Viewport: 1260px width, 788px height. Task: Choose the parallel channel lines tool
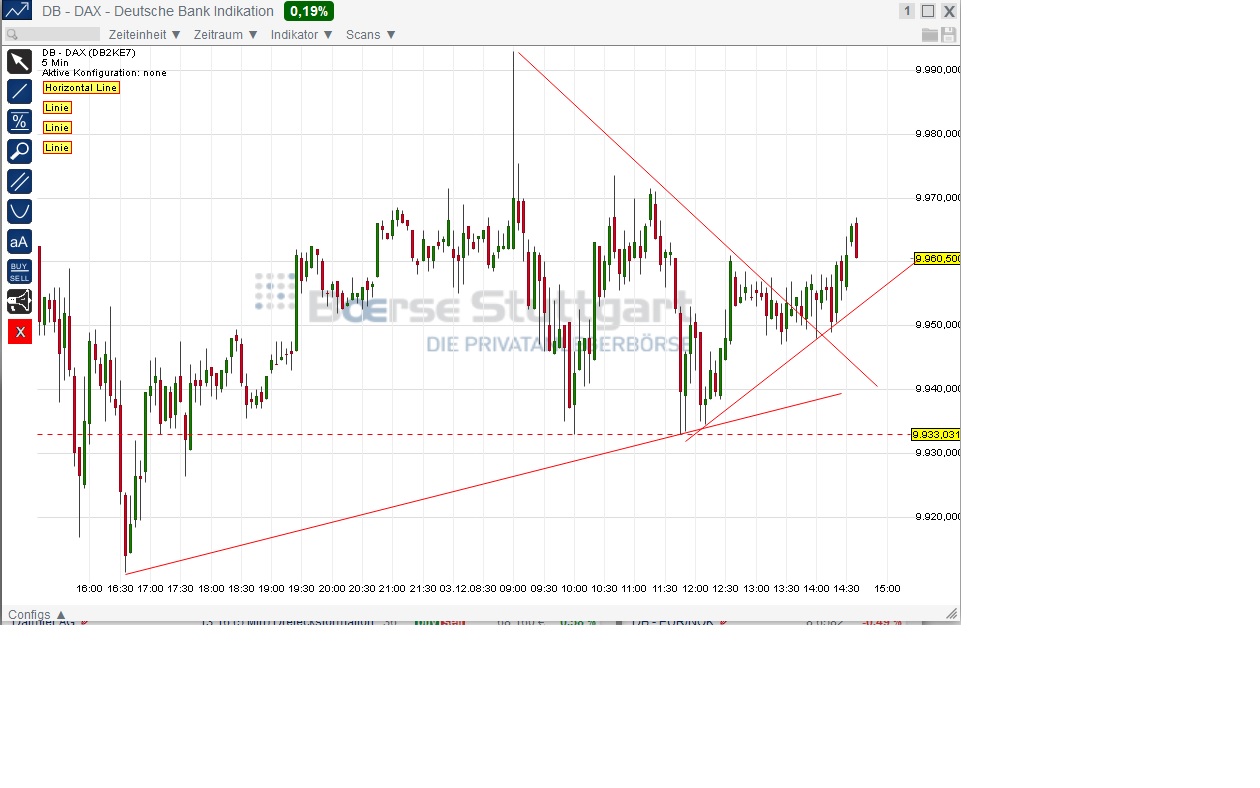[x=18, y=181]
